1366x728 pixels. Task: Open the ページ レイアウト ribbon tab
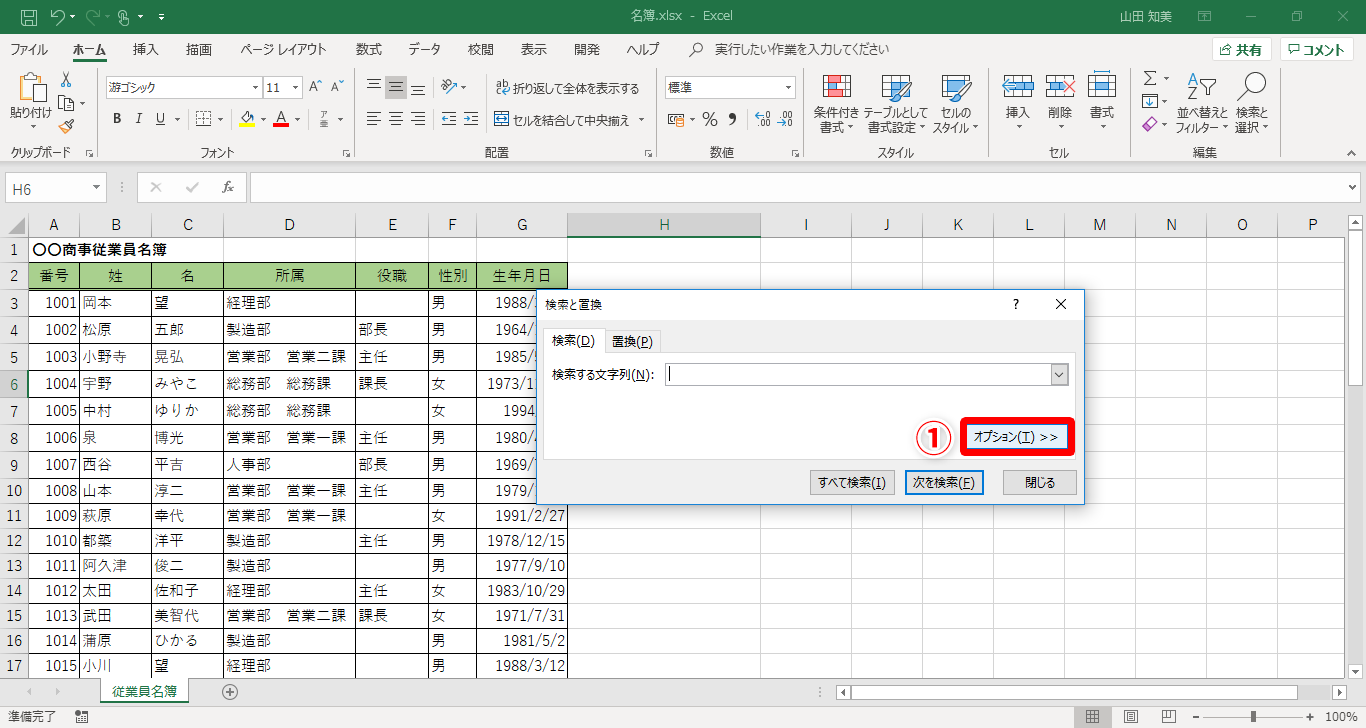pyautogui.click(x=283, y=49)
